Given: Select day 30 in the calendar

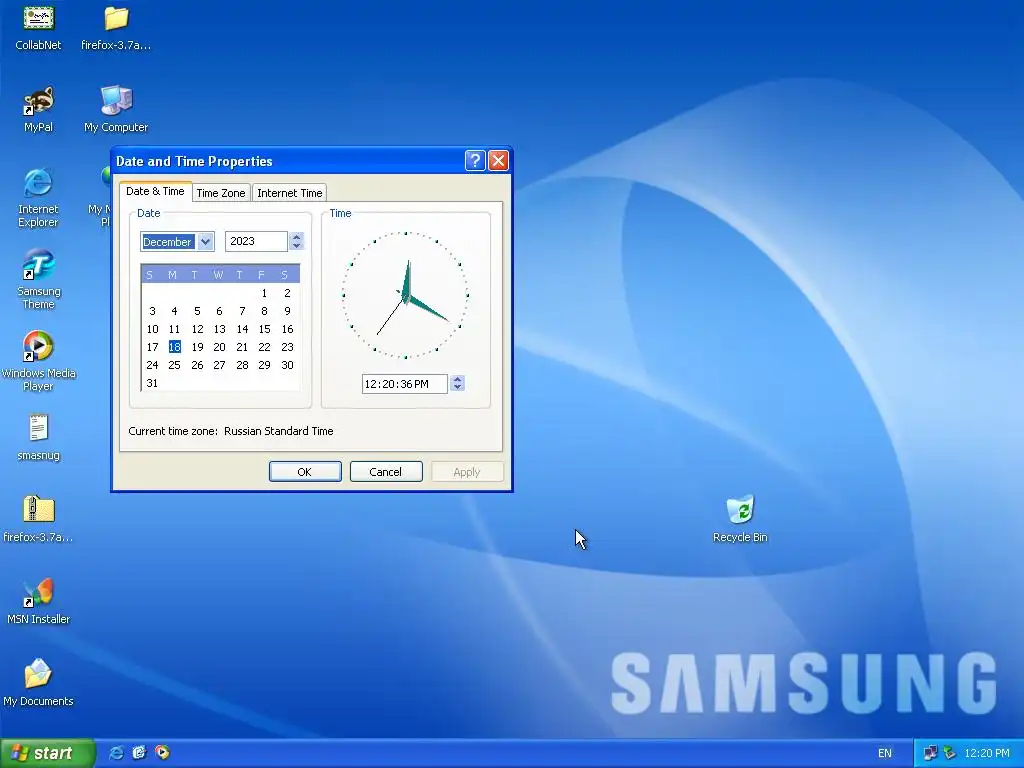Looking at the screenshot, I should click(287, 365).
